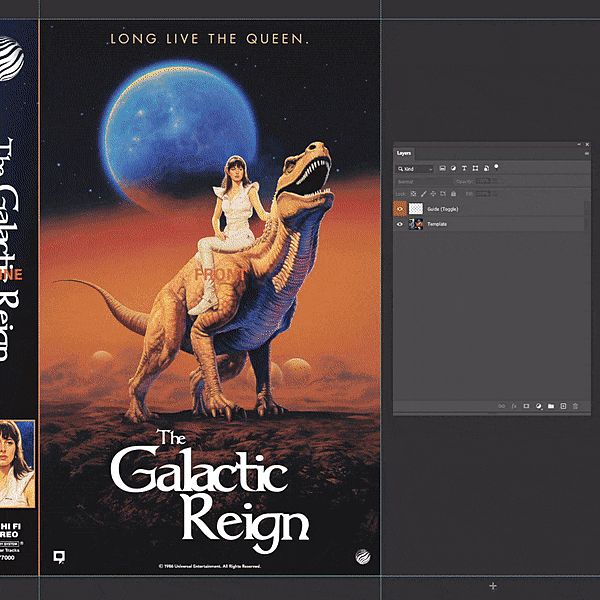Screen dimensions: 600x600
Task: Lock image pixels brush icon
Action: pos(424,194)
